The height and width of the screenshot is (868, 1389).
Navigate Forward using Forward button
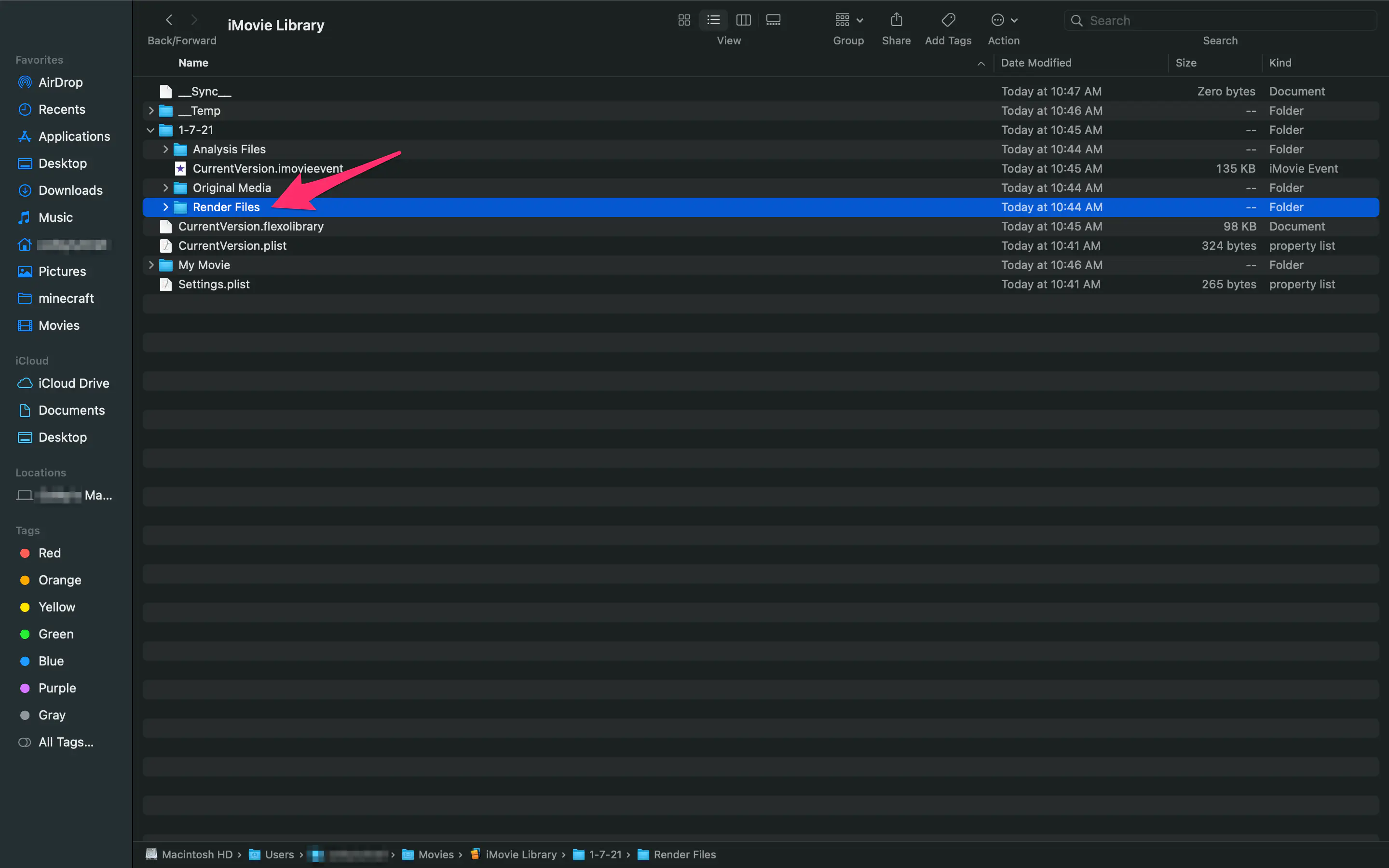click(195, 20)
